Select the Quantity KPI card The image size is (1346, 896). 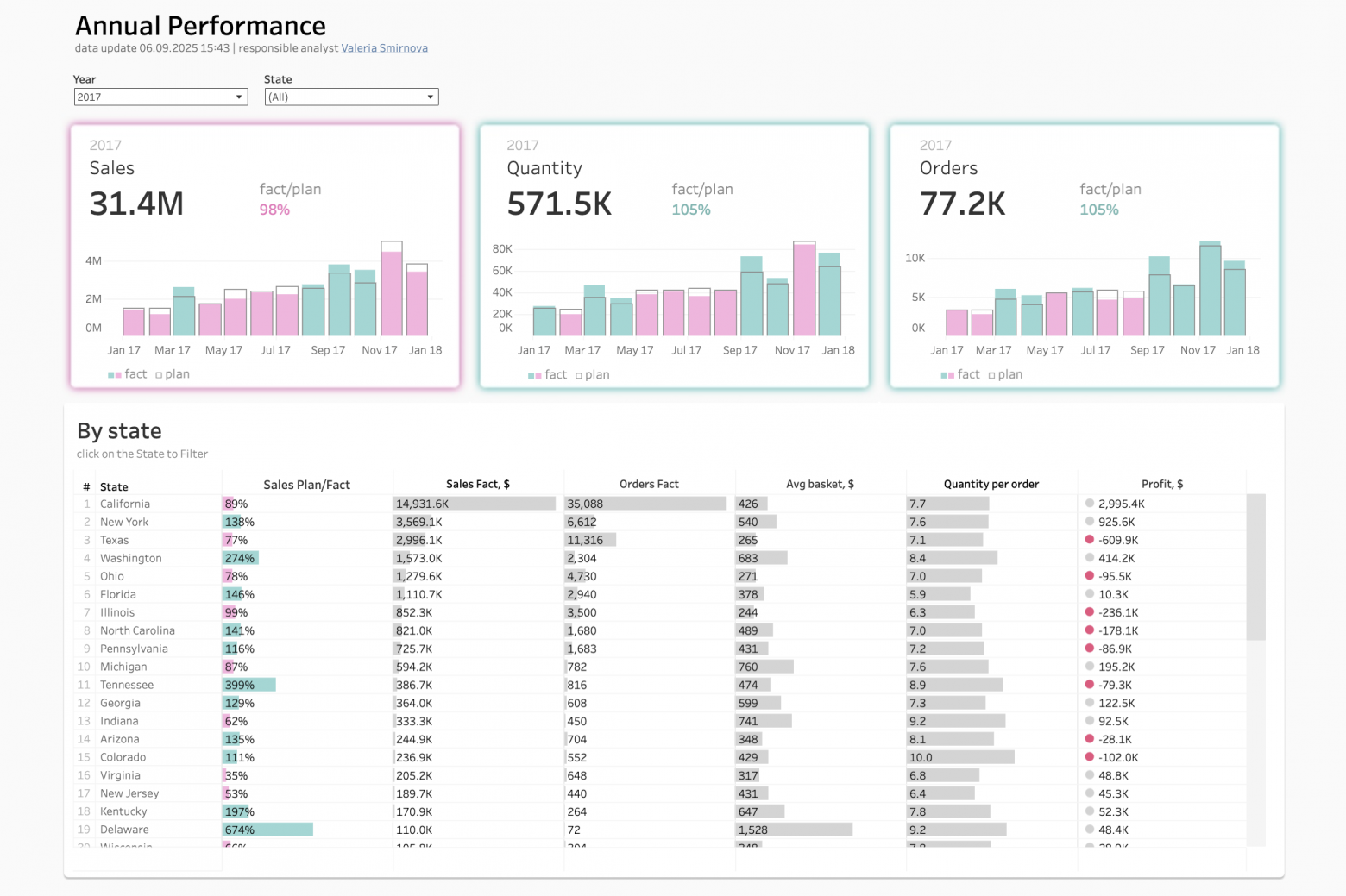674,256
